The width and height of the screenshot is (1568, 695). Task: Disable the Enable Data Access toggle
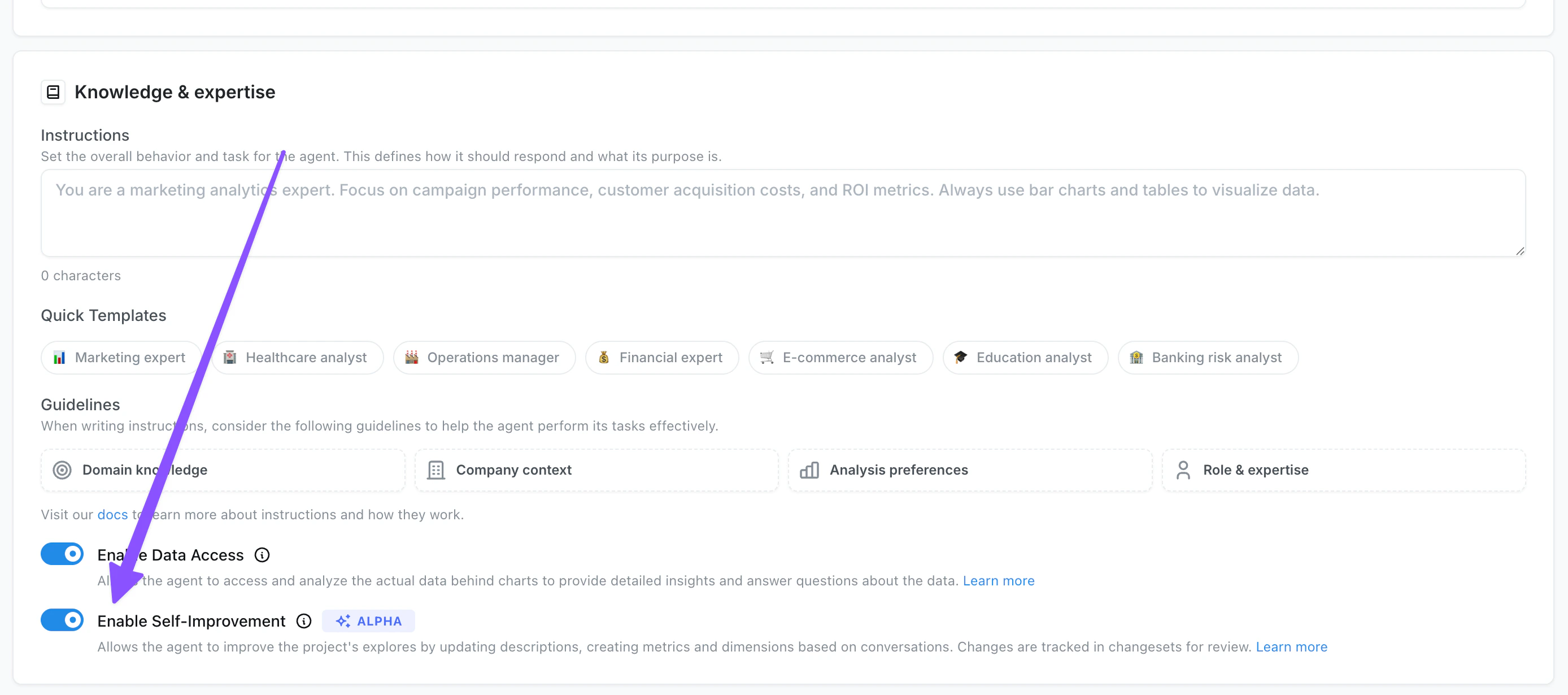(62, 554)
